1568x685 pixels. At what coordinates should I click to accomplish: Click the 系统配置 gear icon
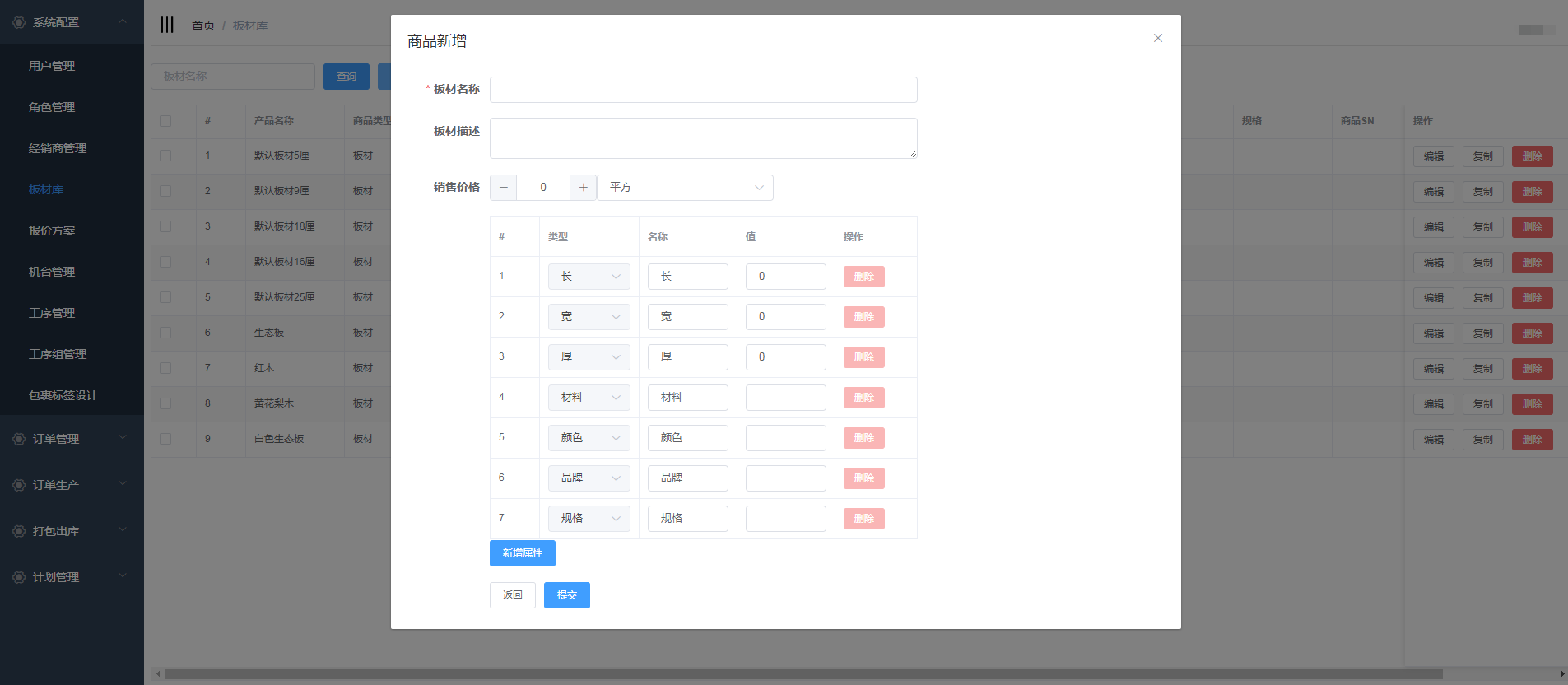tap(19, 22)
